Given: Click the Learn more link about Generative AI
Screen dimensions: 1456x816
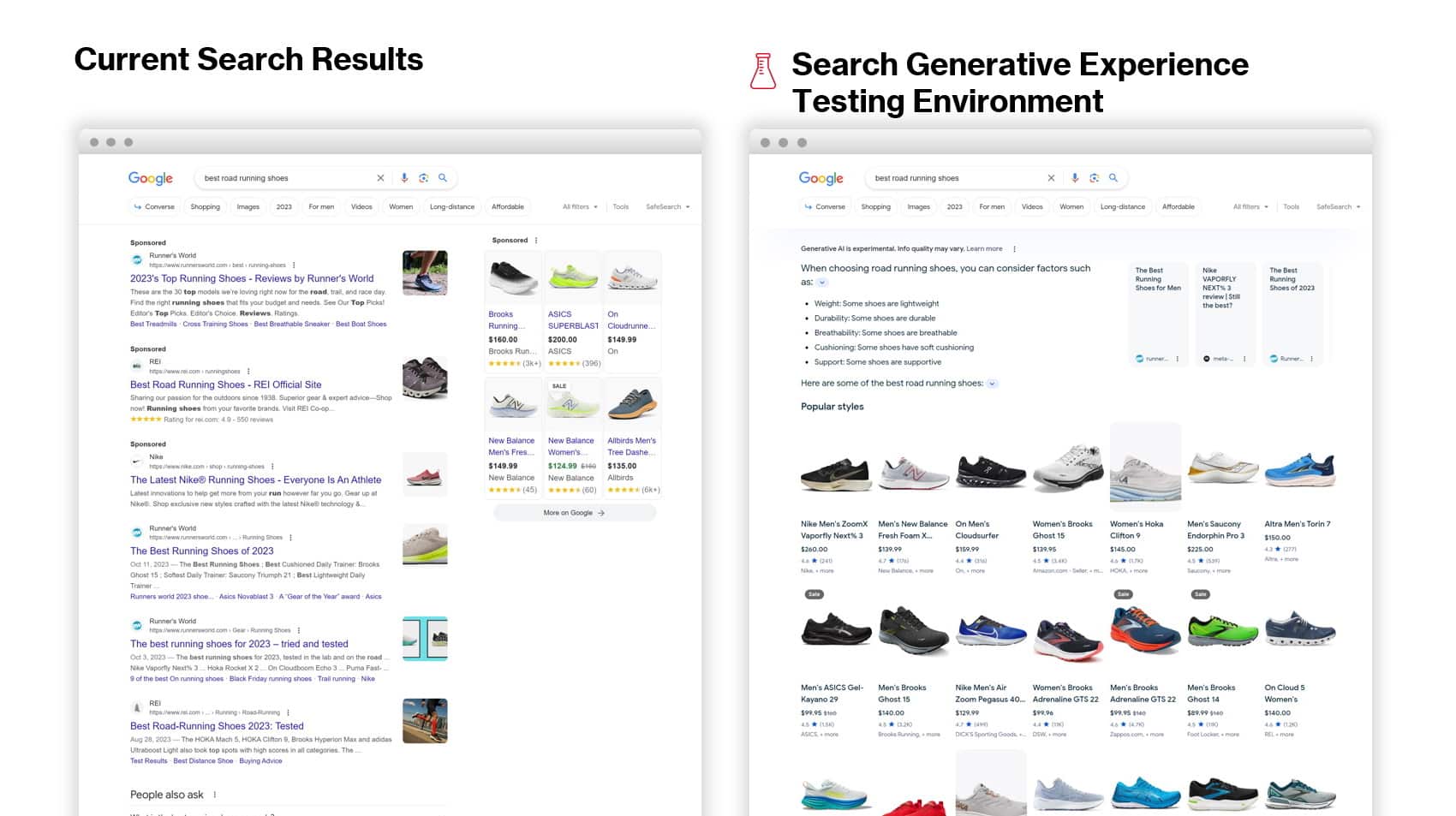Looking at the screenshot, I should [984, 248].
